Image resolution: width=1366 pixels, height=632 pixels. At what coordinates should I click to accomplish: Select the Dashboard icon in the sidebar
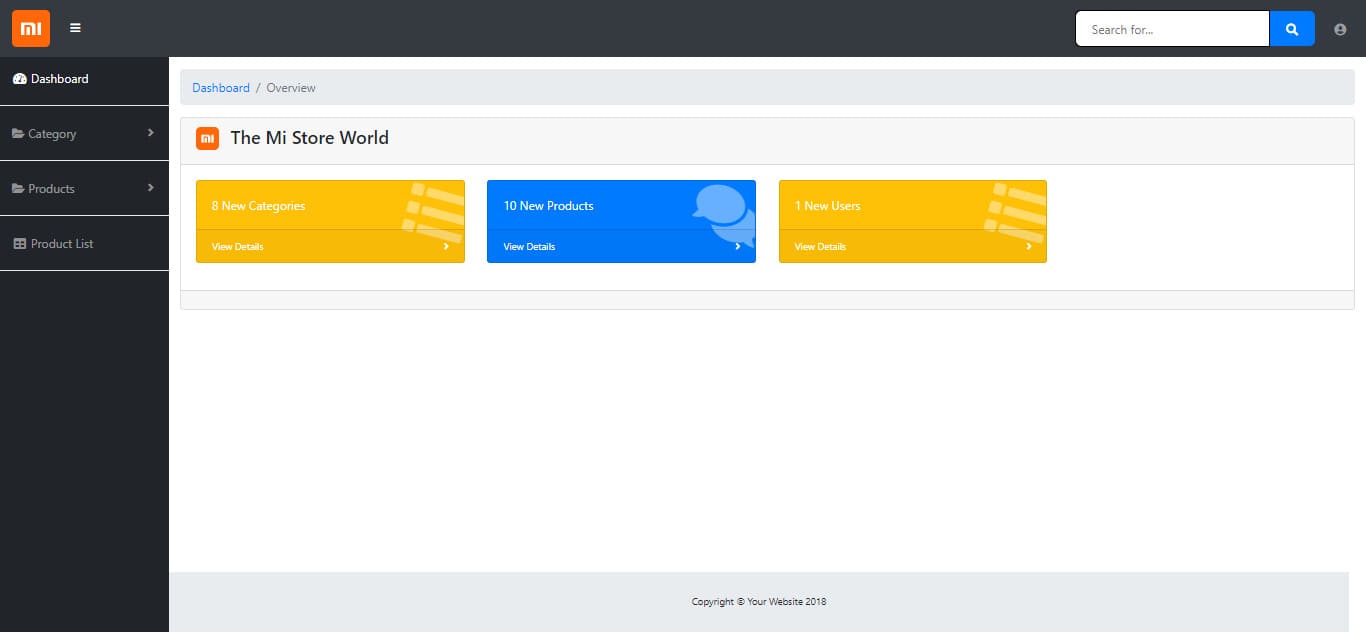(x=20, y=79)
